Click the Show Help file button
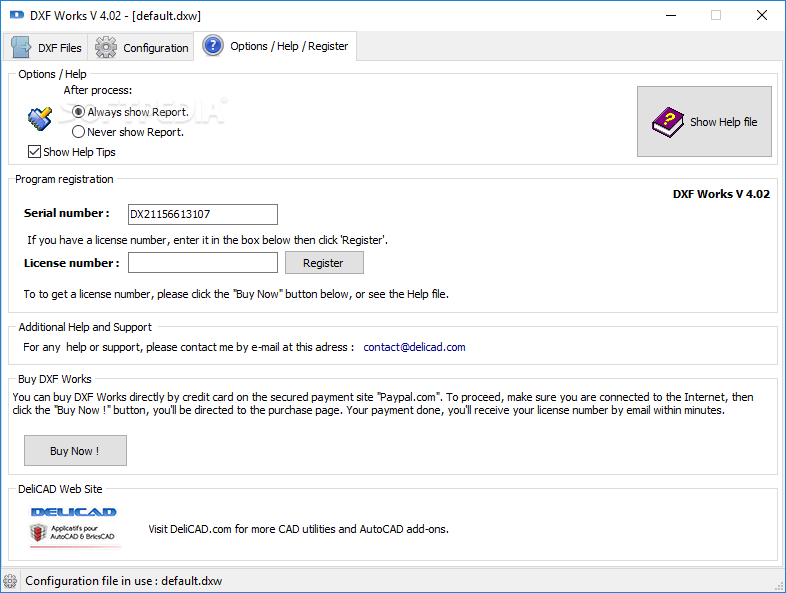The image size is (786, 593). [x=704, y=121]
